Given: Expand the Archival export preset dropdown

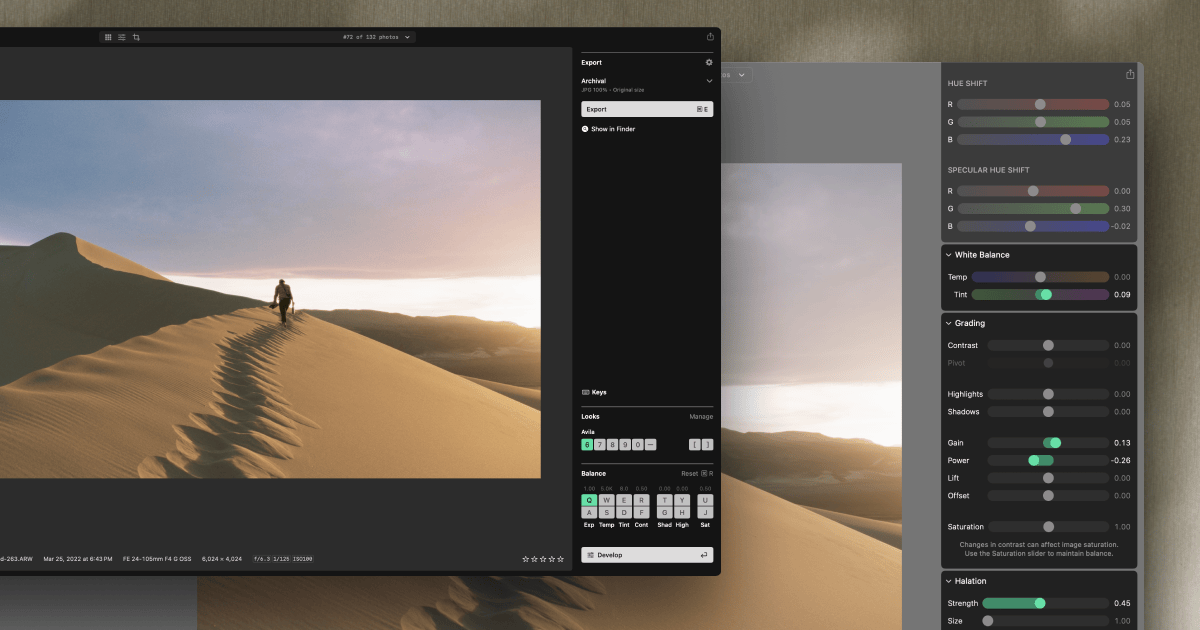Looking at the screenshot, I should 709,81.
